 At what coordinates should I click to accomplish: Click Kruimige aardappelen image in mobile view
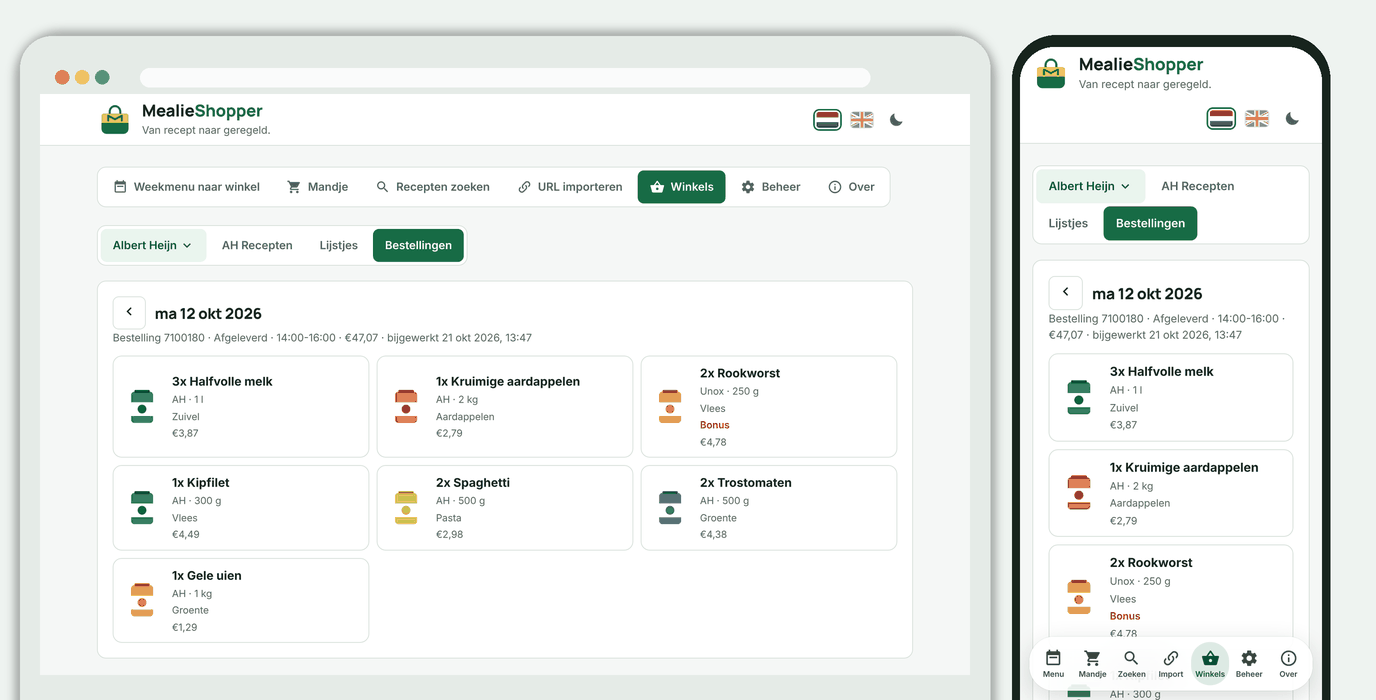point(1078,493)
